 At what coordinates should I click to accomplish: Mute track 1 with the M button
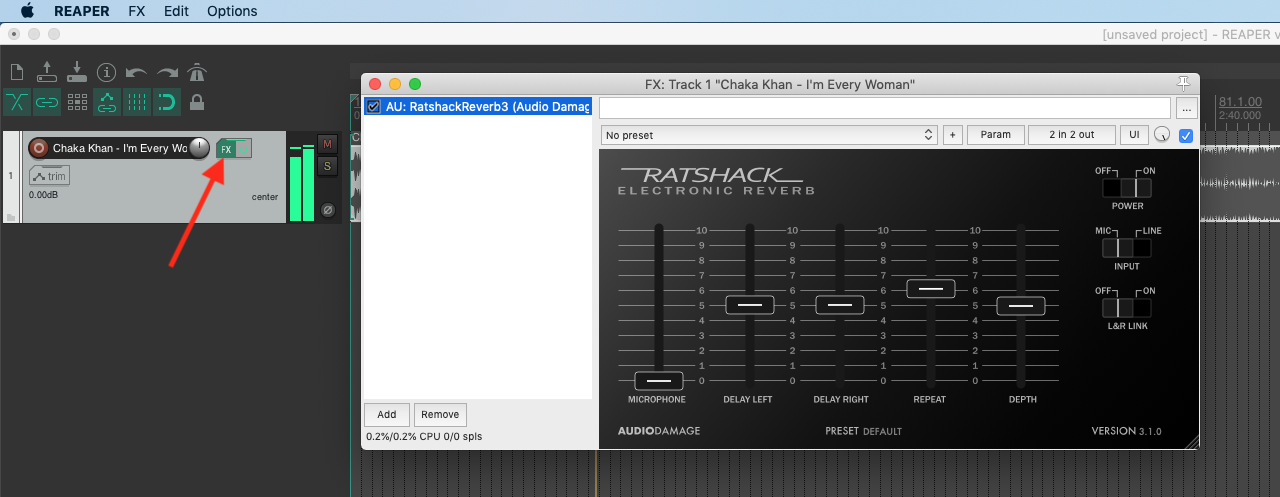(327, 144)
